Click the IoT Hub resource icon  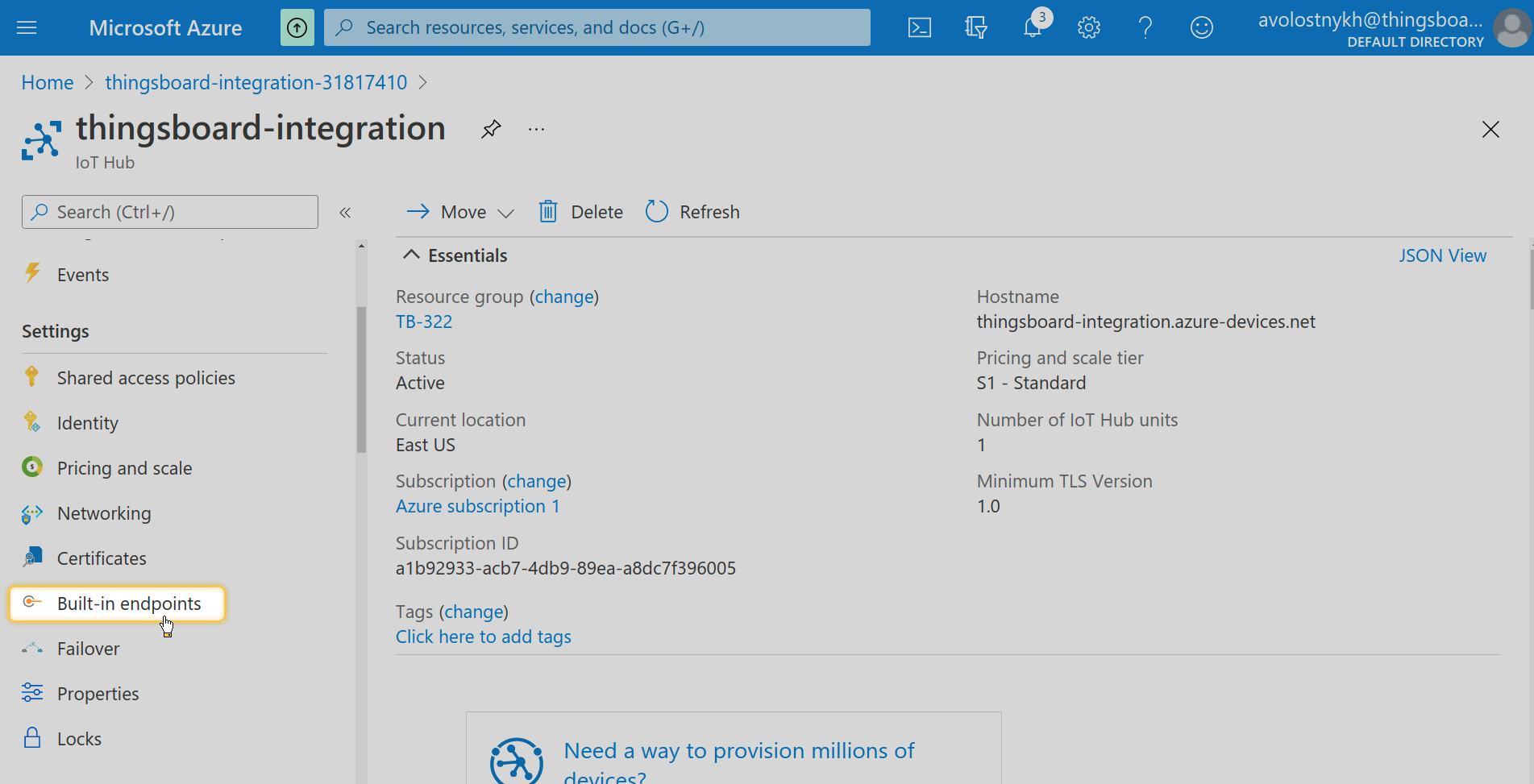(x=42, y=140)
